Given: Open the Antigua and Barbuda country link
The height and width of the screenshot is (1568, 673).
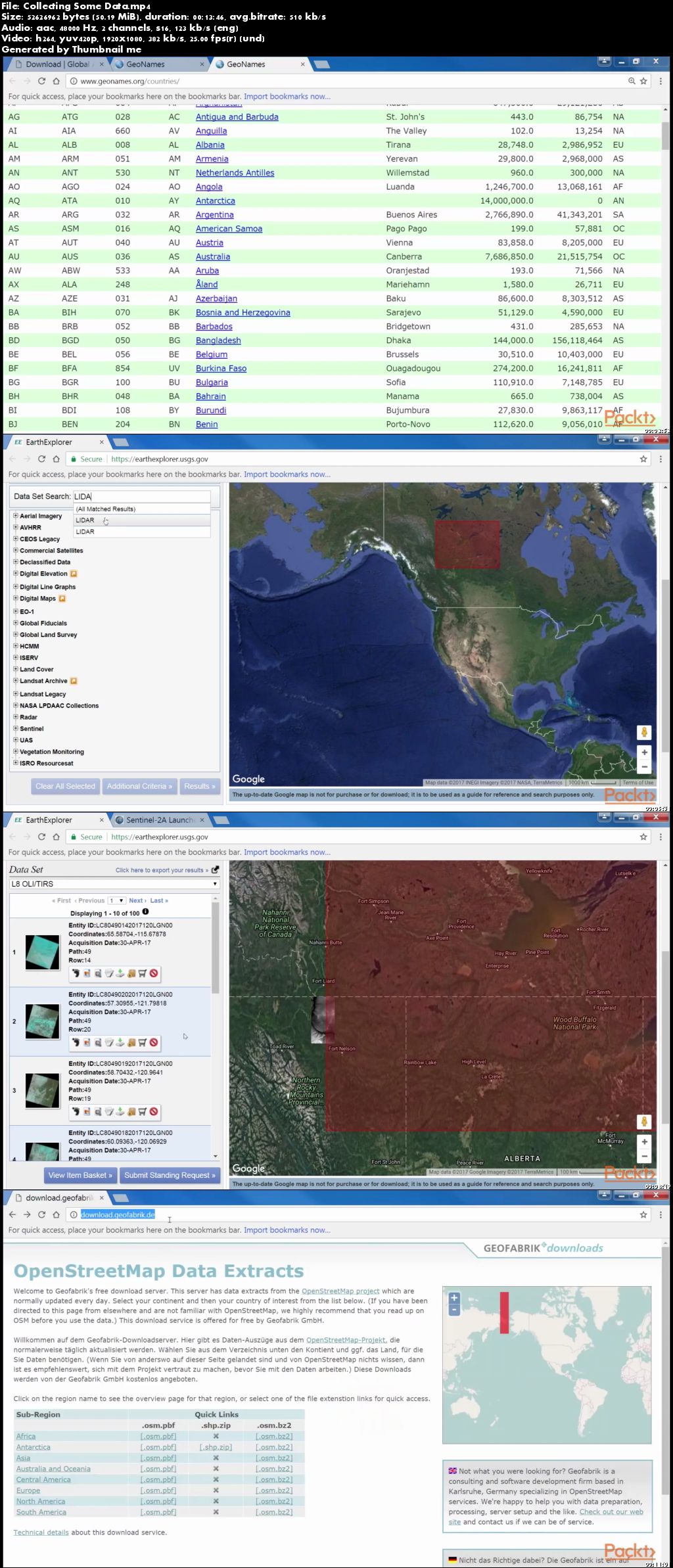Looking at the screenshot, I should pyautogui.click(x=237, y=117).
